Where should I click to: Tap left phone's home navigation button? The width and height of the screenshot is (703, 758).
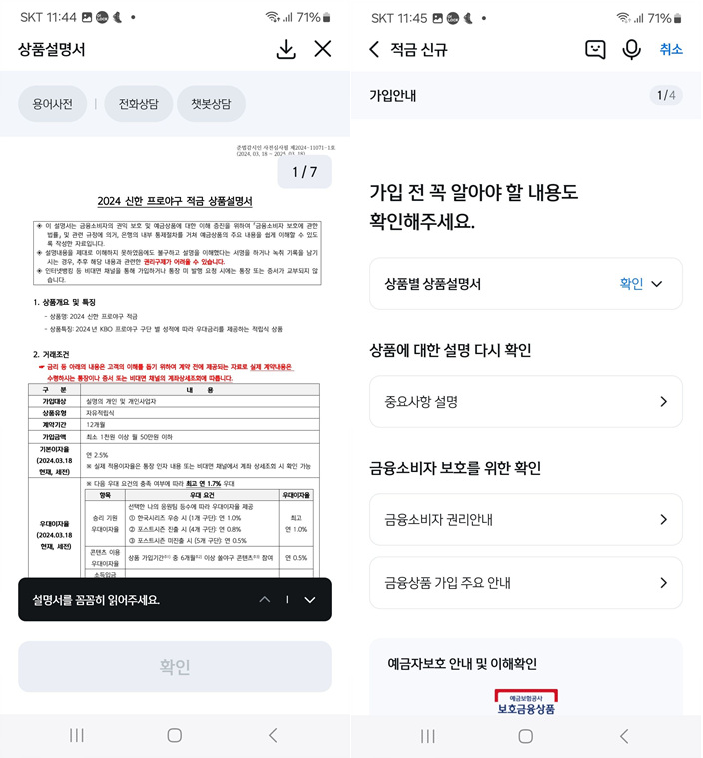175,735
